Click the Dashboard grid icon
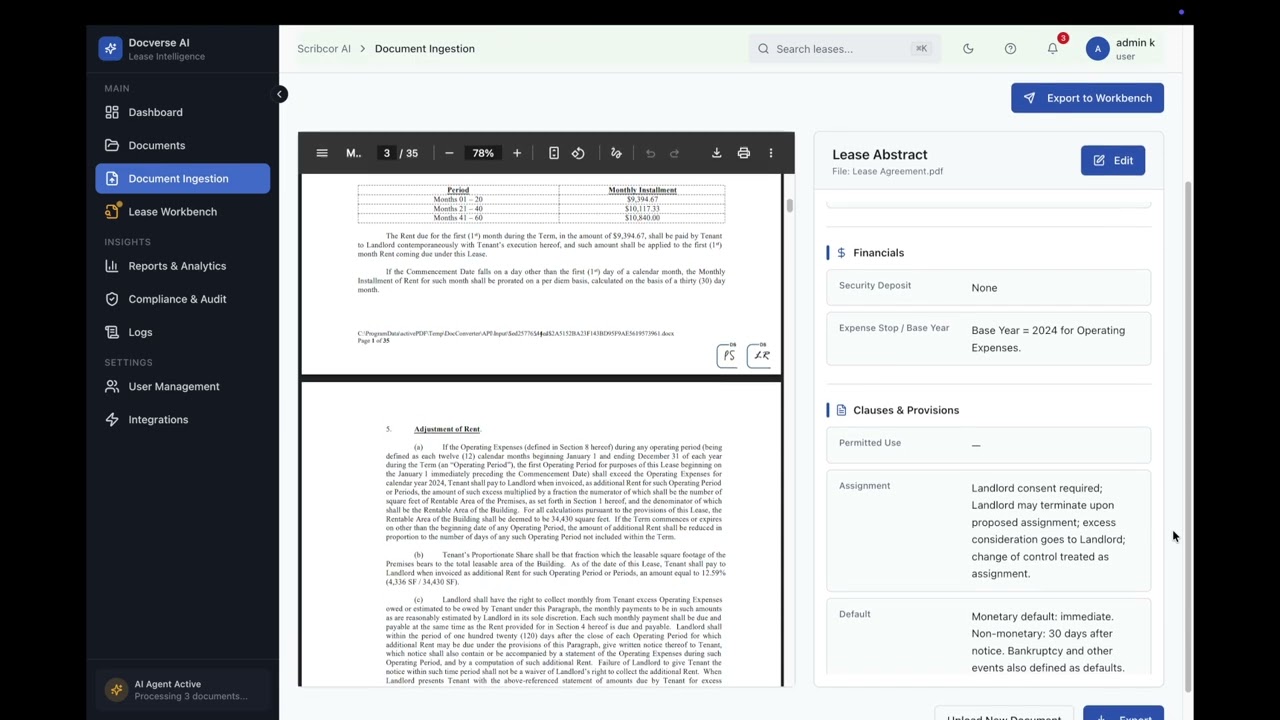 (112, 112)
